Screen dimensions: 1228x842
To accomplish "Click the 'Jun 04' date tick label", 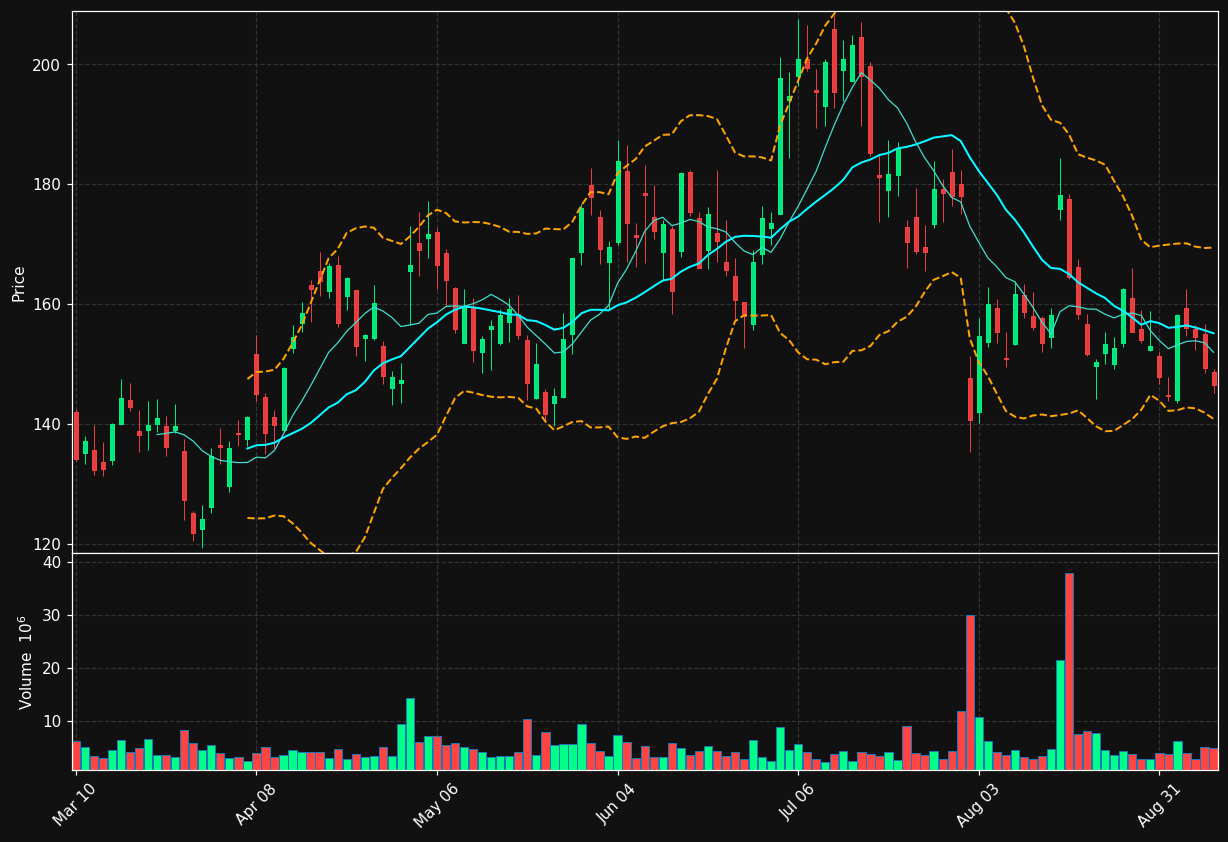I will pos(617,804).
